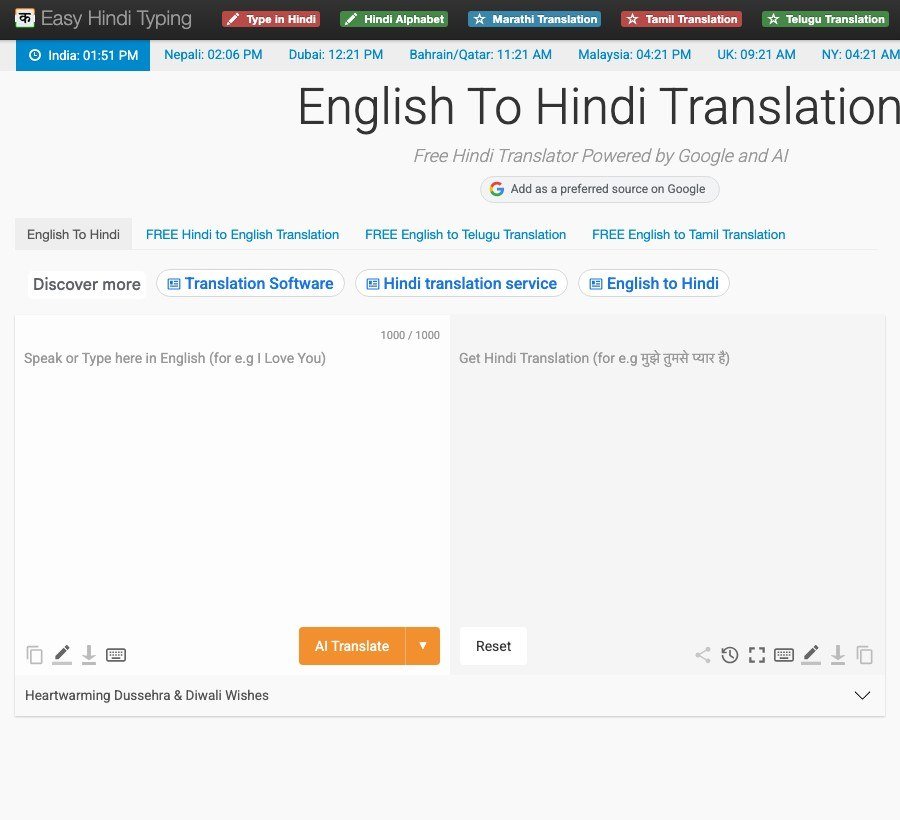Click the Bahrain/Qatar: 11:21 AM time
The image size is (900, 820).
[x=480, y=55]
